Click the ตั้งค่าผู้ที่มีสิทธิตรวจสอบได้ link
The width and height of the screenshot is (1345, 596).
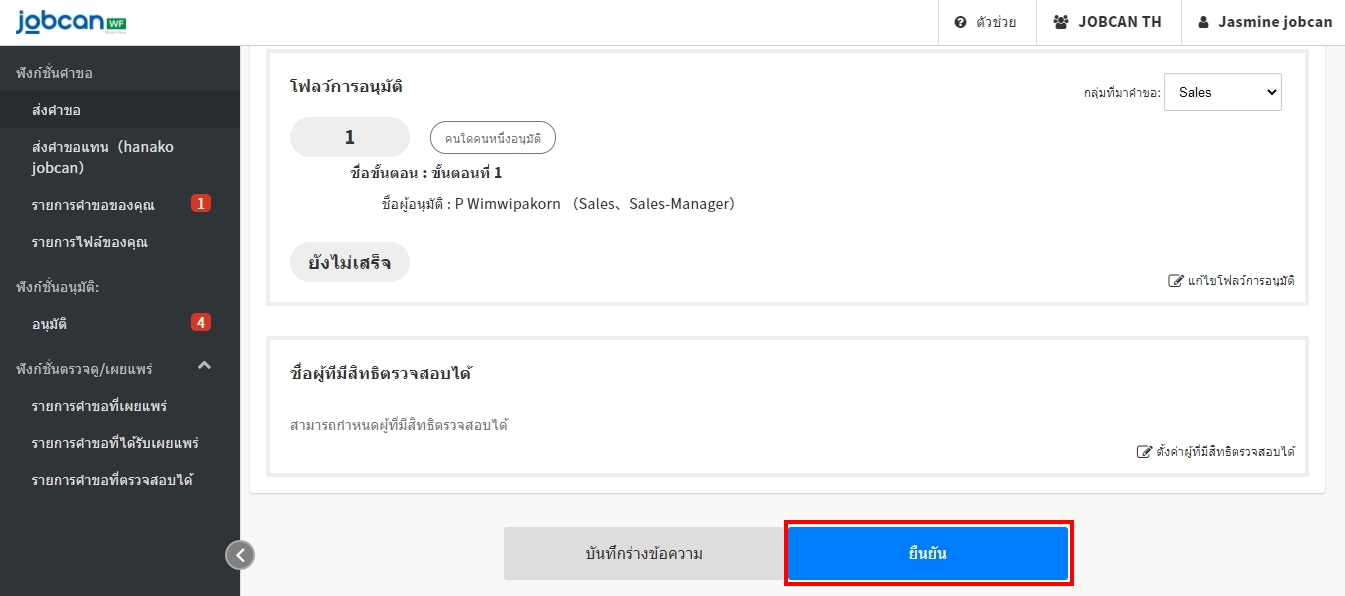point(1225,452)
